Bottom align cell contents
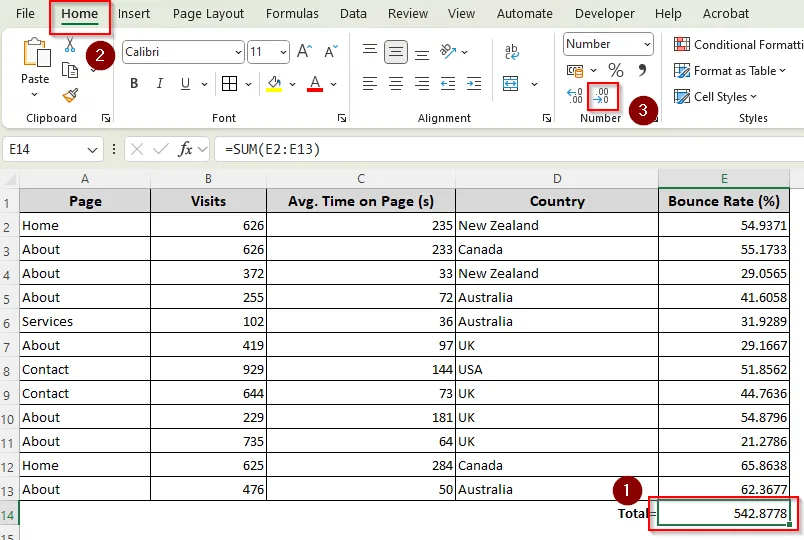This screenshot has width=804, height=540. pos(422,53)
